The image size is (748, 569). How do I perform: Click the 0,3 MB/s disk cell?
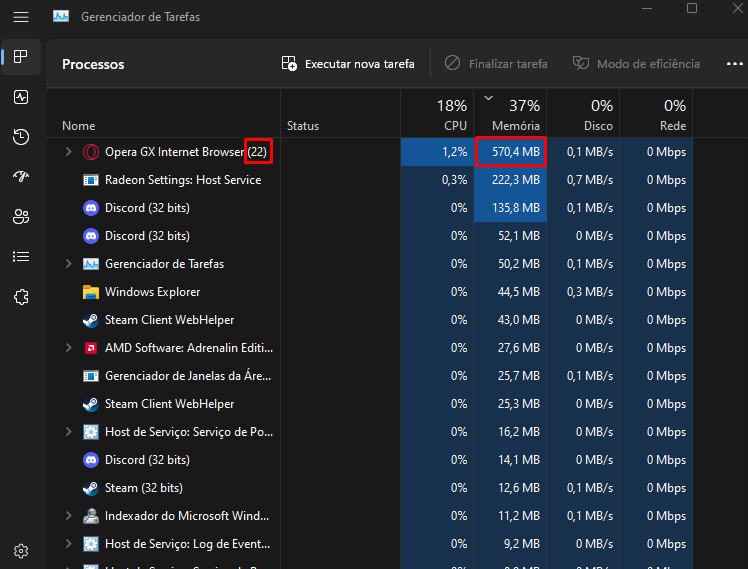pyautogui.click(x=583, y=292)
